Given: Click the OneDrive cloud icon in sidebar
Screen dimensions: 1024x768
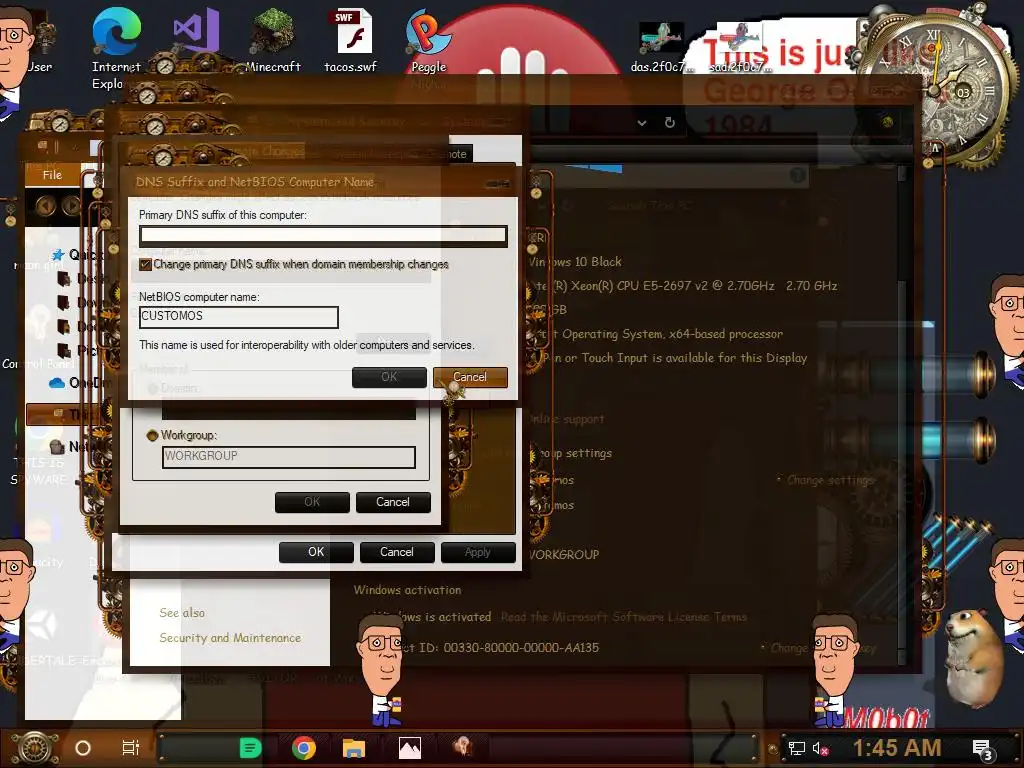Looking at the screenshot, I should (x=57, y=383).
